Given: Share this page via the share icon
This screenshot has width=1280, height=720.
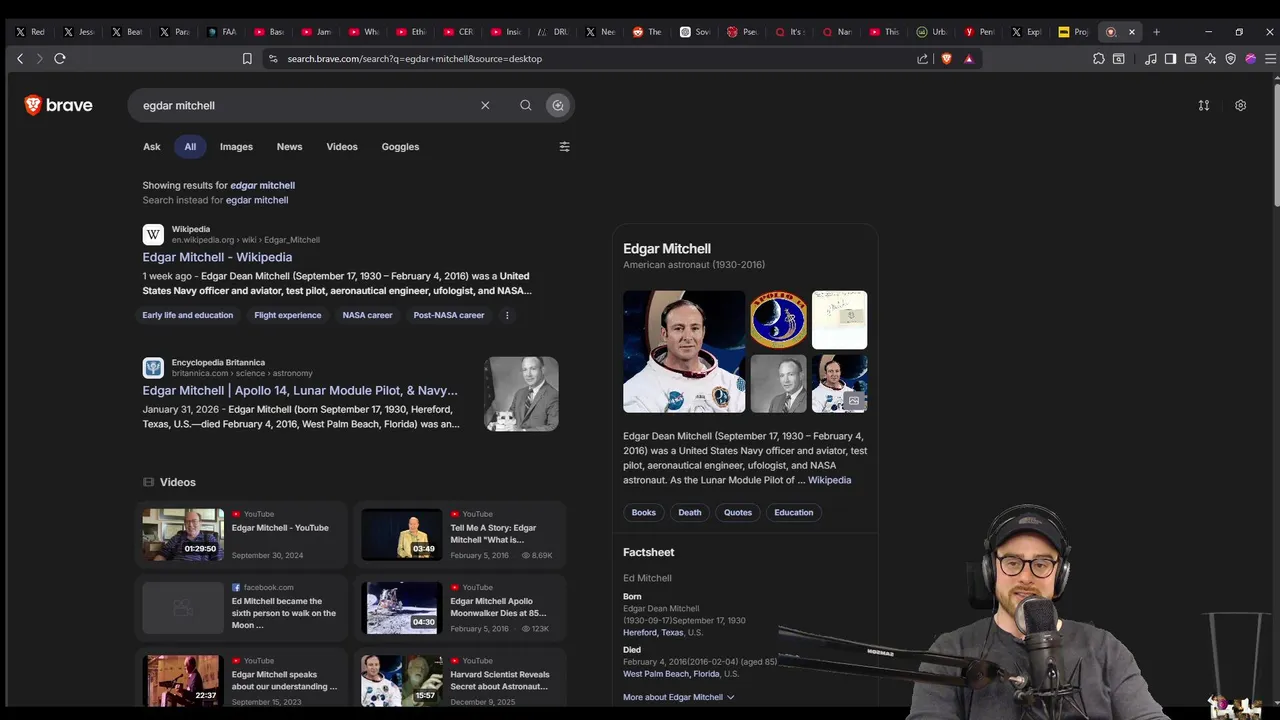Looking at the screenshot, I should pos(922,59).
